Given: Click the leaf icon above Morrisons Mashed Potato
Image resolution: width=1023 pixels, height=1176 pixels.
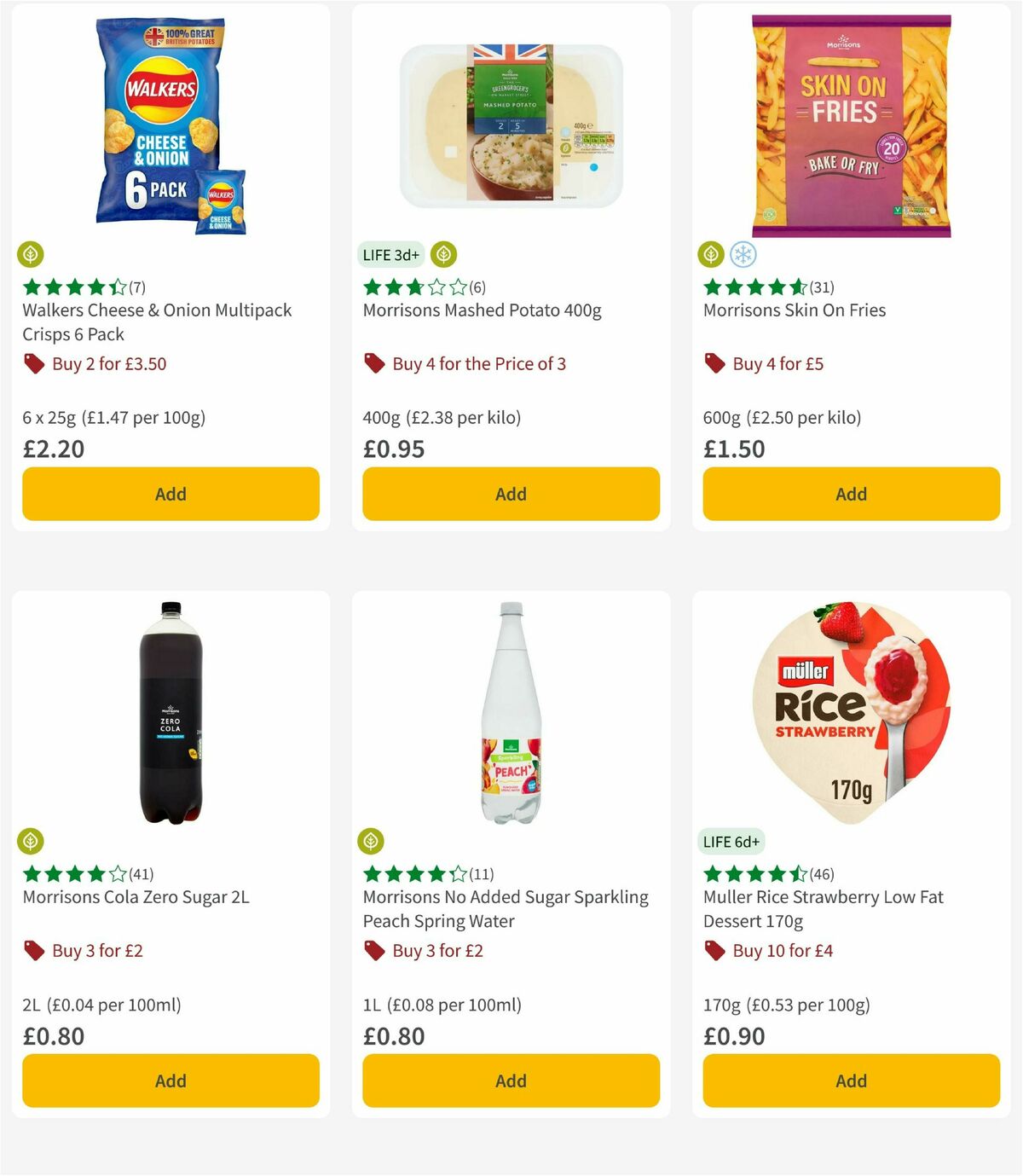Looking at the screenshot, I should [x=444, y=254].
